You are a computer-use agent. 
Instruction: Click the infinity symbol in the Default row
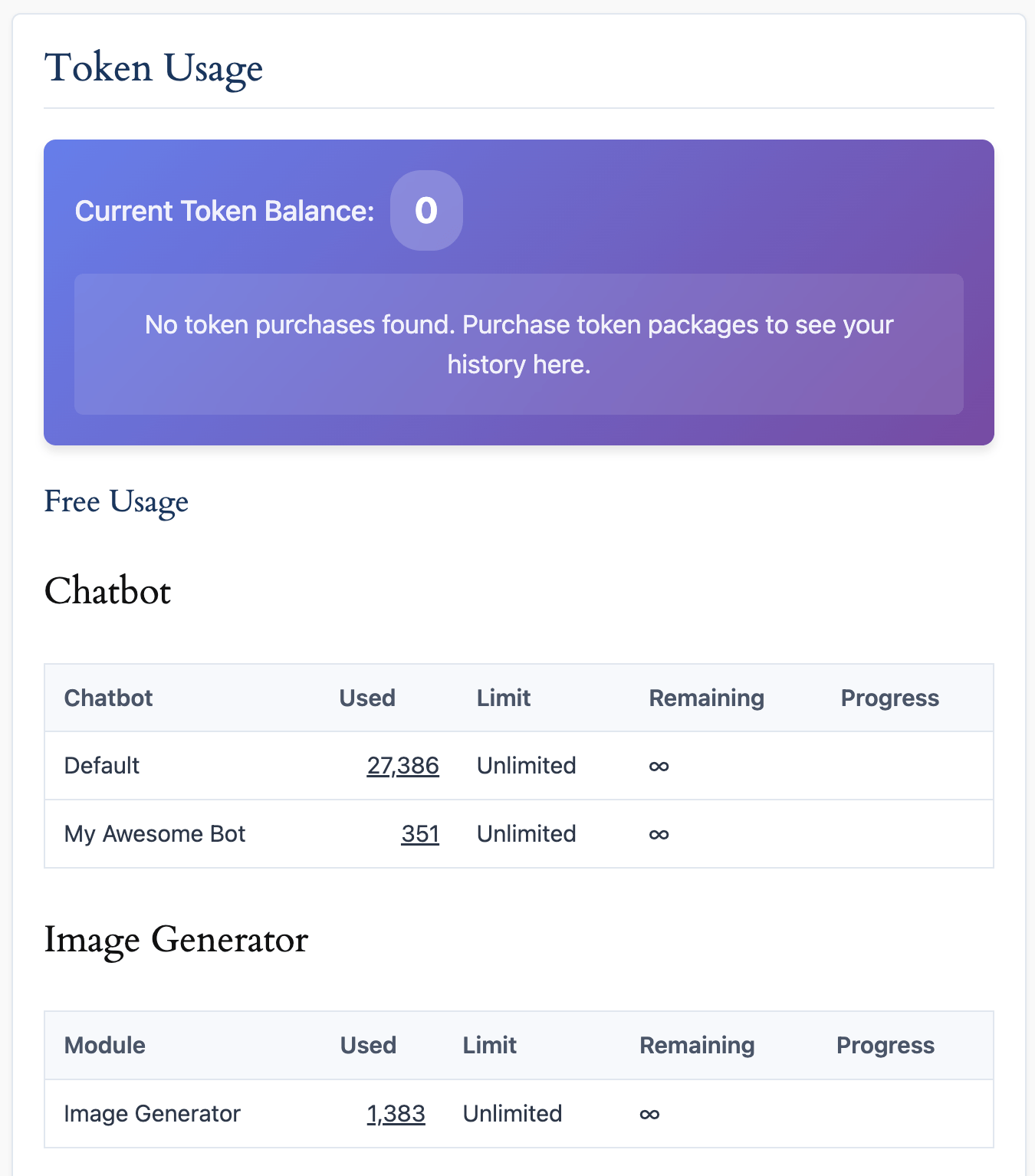[x=659, y=766]
